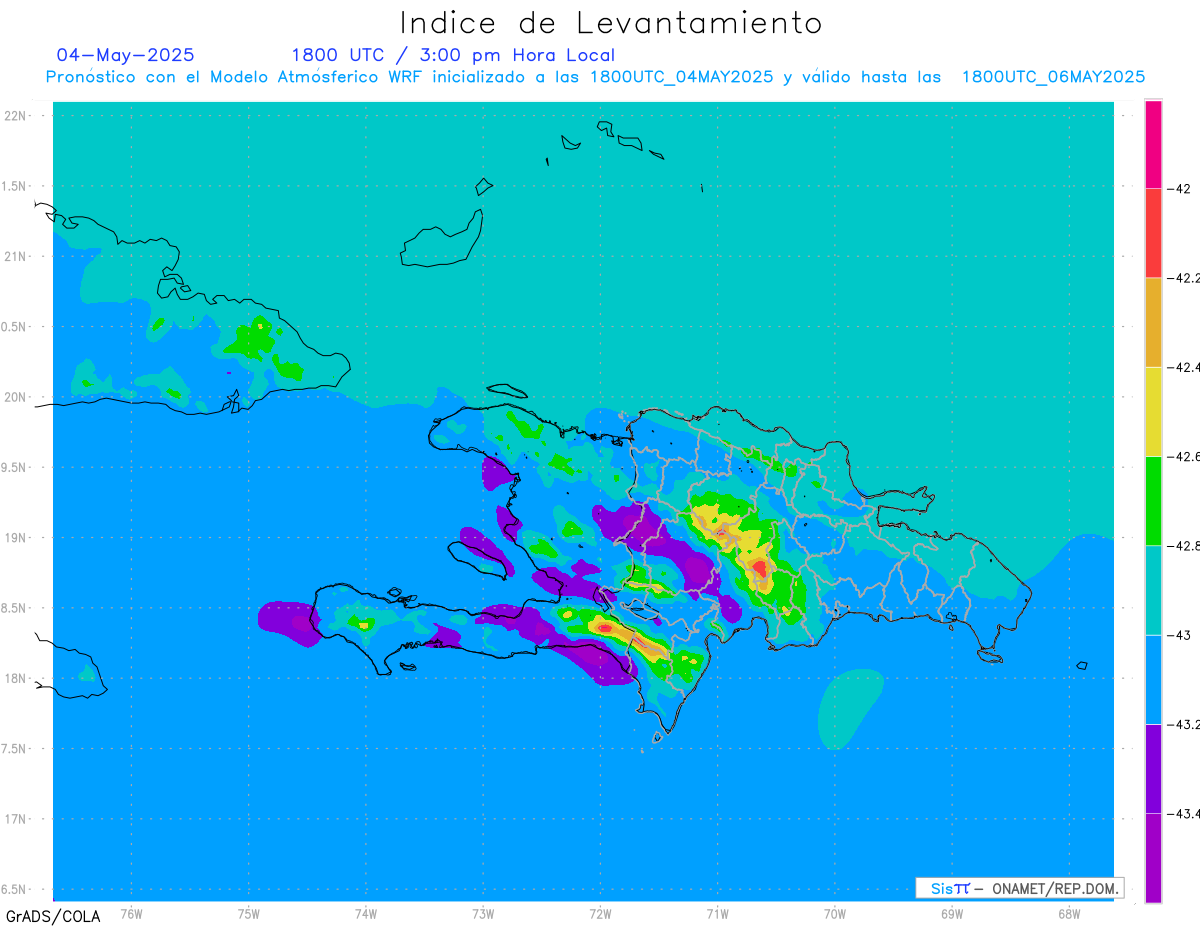Click the "19N" latitude label
This screenshot has width=1200, height=927.
tap(15, 537)
